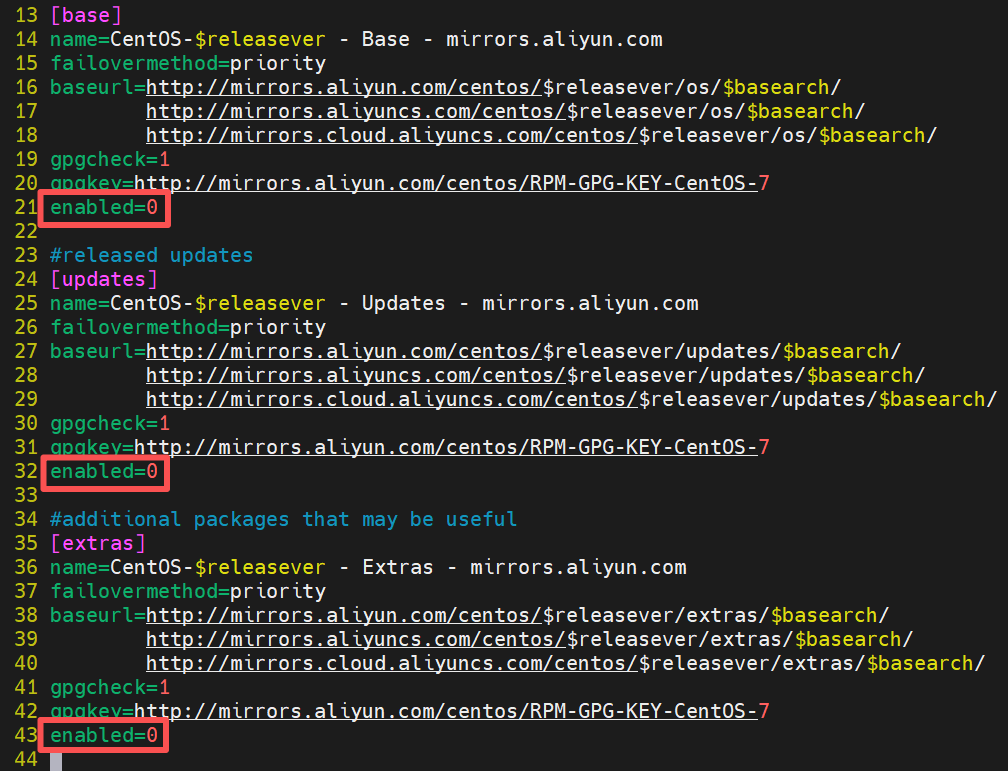1008x771 pixels.
Task: Click gpgcheck=1 on line 19
Action: pyautogui.click(x=110, y=159)
